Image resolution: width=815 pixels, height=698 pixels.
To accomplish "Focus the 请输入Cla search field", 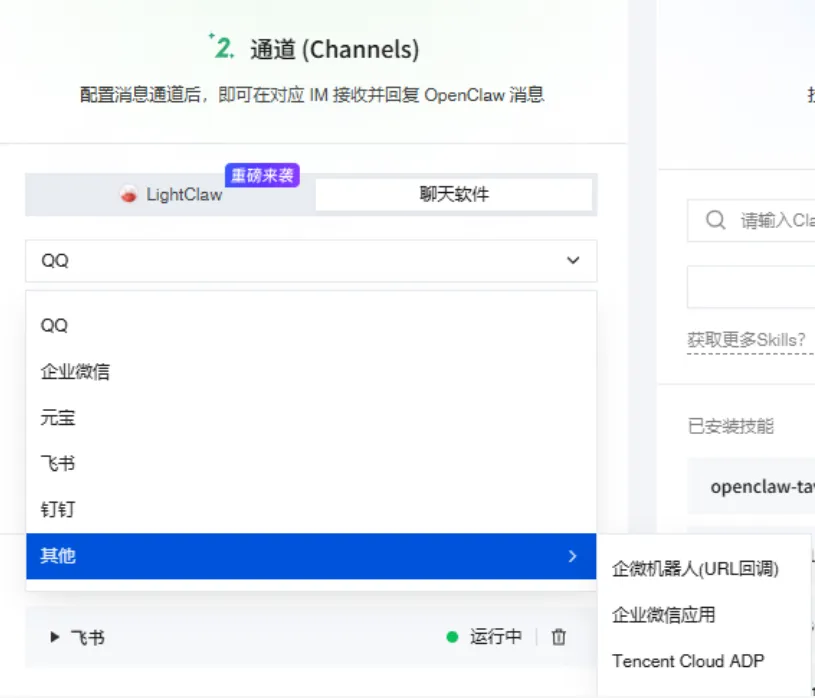I will (751, 220).
